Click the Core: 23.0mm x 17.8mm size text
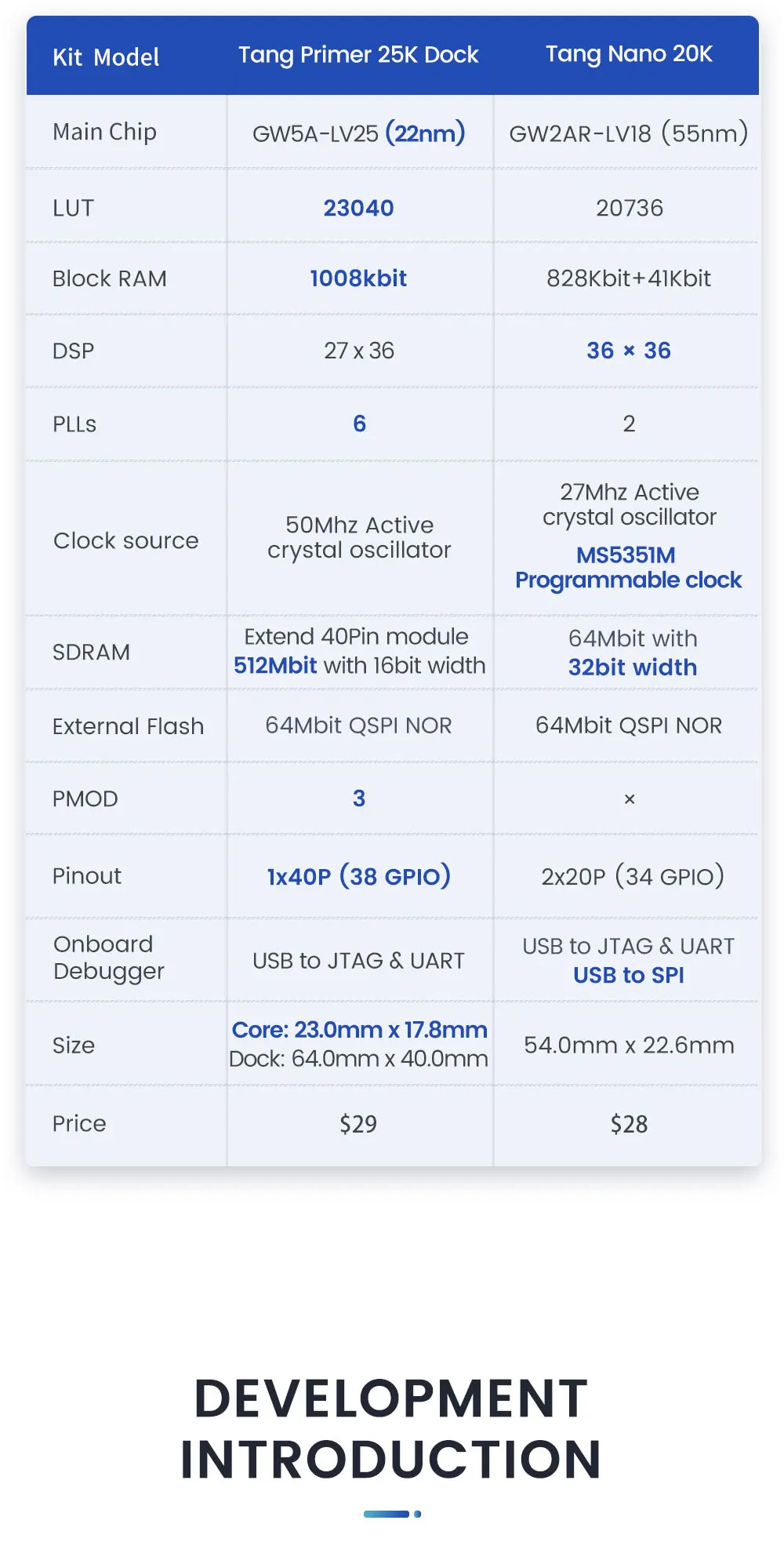 point(359,1030)
